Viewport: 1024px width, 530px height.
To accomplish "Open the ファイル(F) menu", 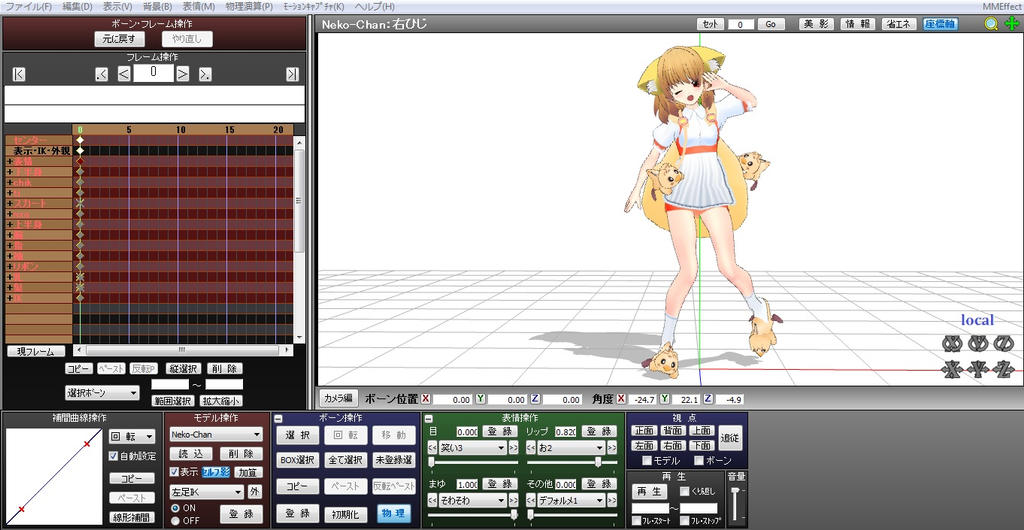I will (x=29, y=7).
